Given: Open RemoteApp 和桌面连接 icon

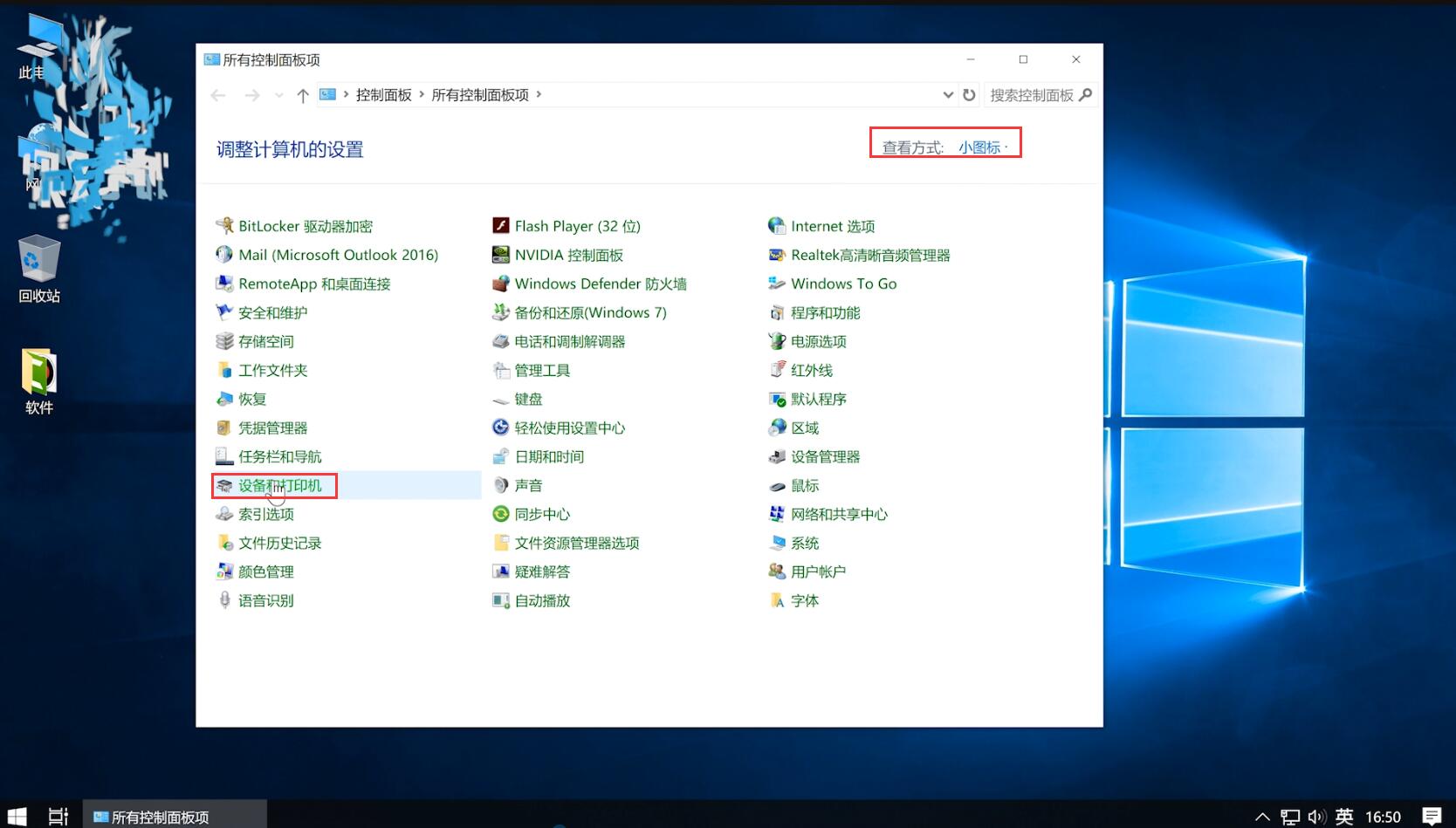Looking at the screenshot, I should tap(224, 284).
